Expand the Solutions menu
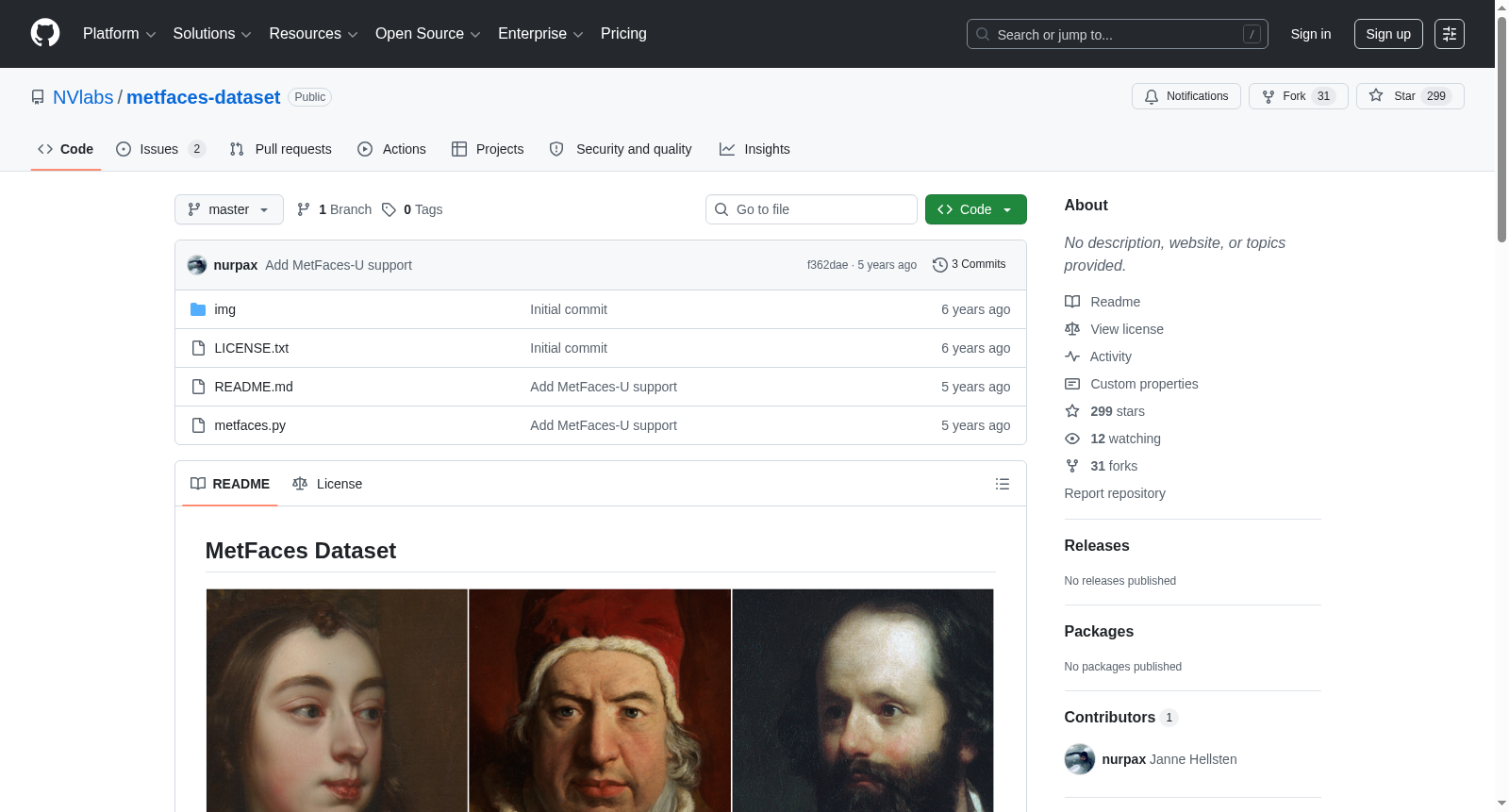This screenshot has height=812, width=1509. pos(212,34)
